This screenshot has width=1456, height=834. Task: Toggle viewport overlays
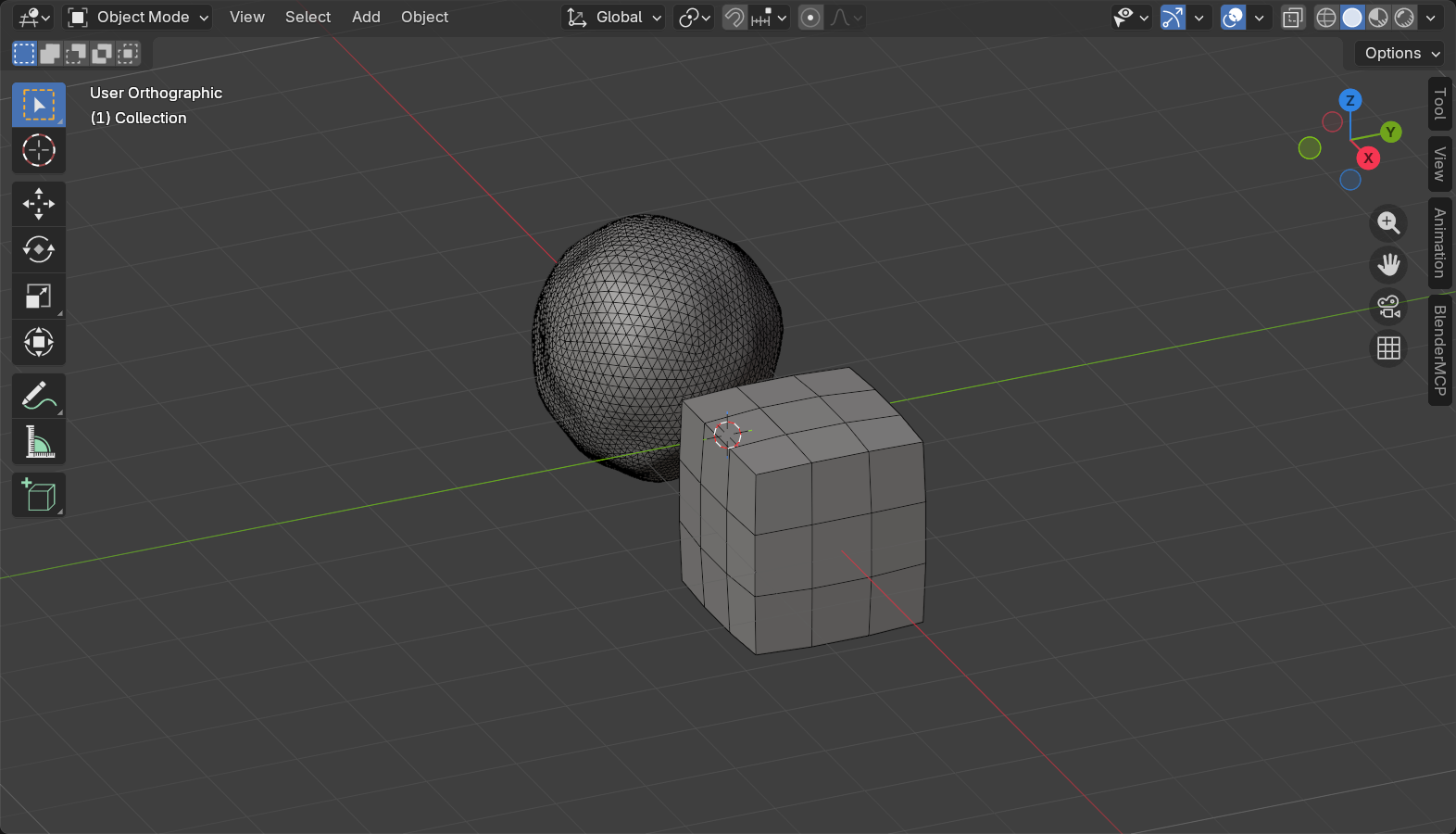click(x=1233, y=18)
